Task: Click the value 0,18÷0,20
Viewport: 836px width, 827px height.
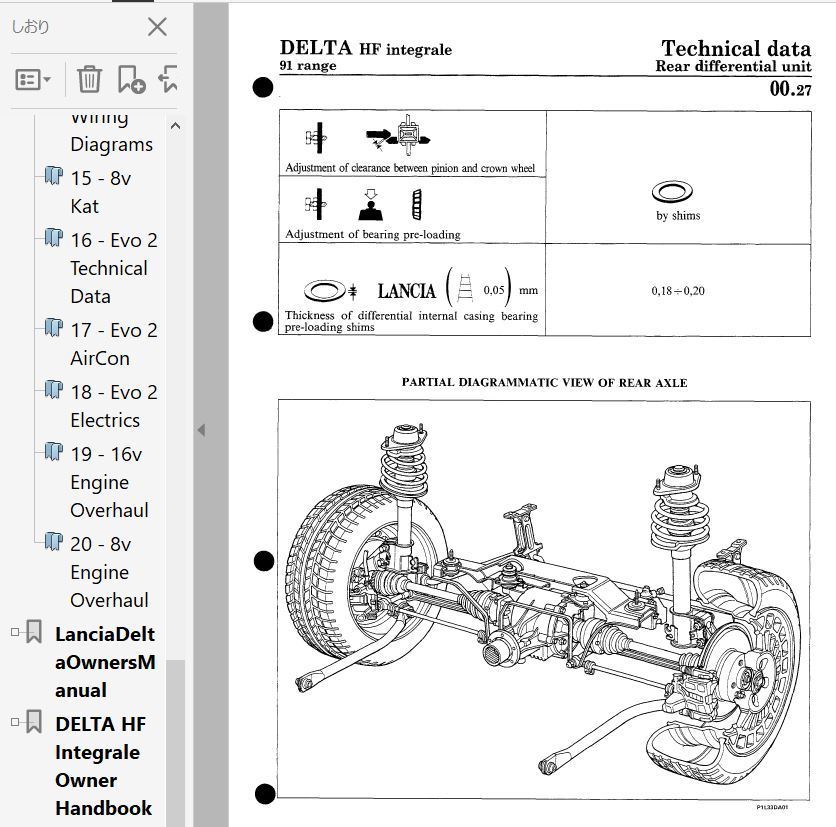Action: pos(678,291)
